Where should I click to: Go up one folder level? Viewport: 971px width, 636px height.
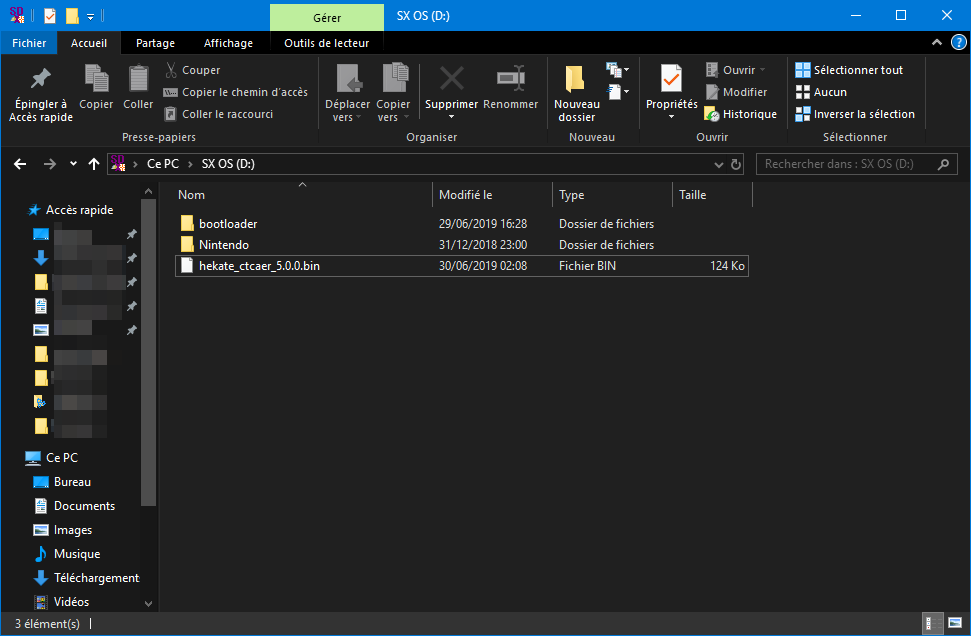point(94,164)
